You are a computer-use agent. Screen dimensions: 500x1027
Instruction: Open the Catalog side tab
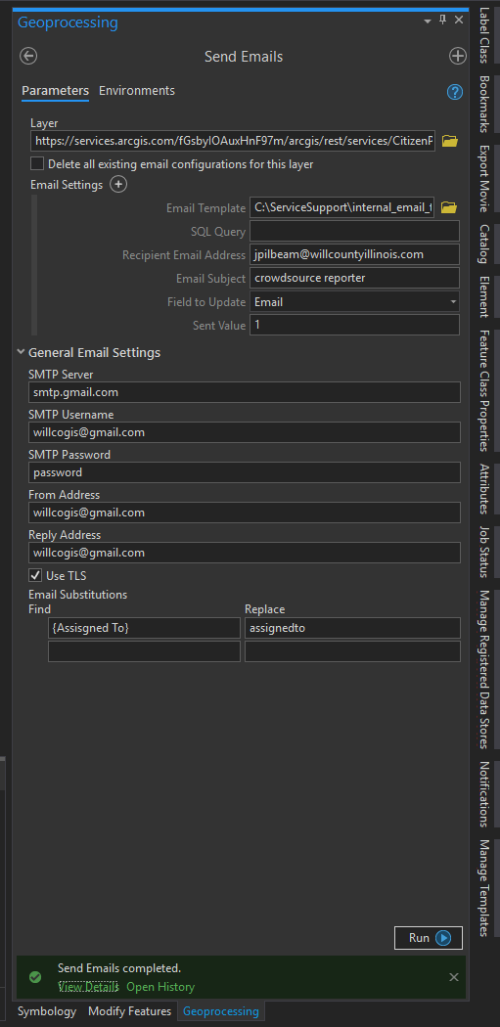click(x=484, y=244)
